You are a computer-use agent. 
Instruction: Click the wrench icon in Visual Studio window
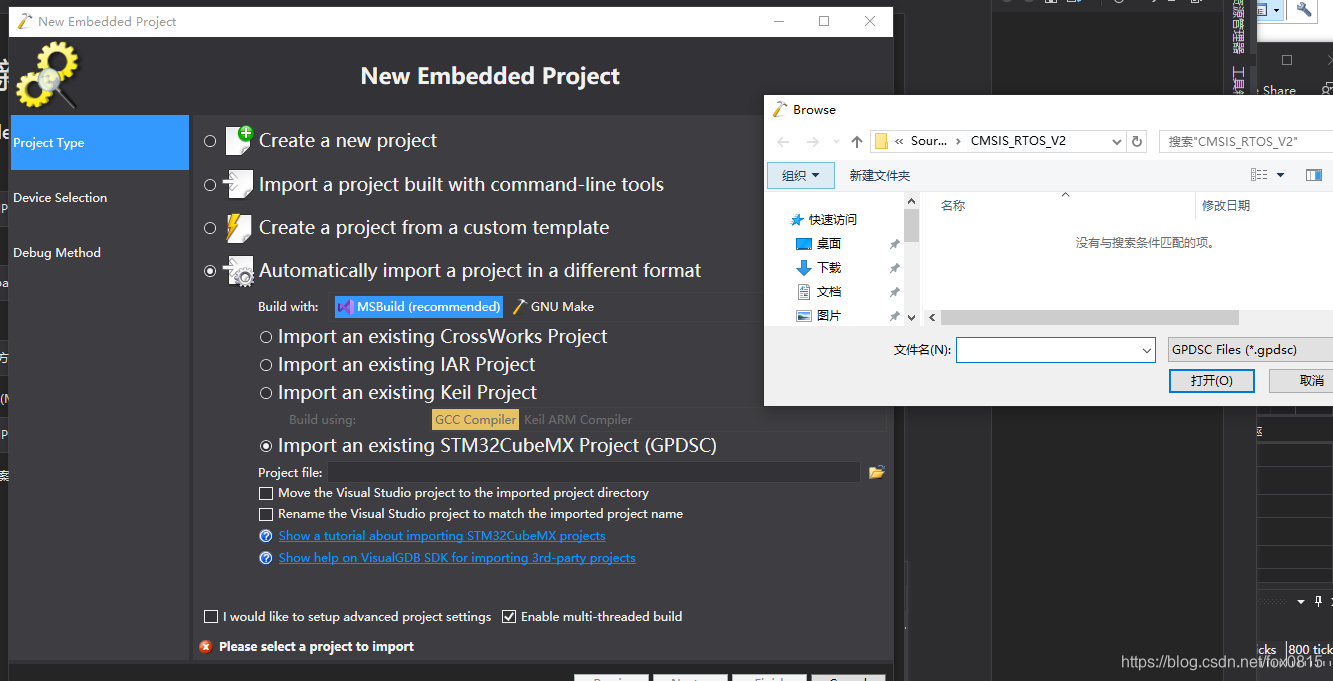(x=1304, y=9)
